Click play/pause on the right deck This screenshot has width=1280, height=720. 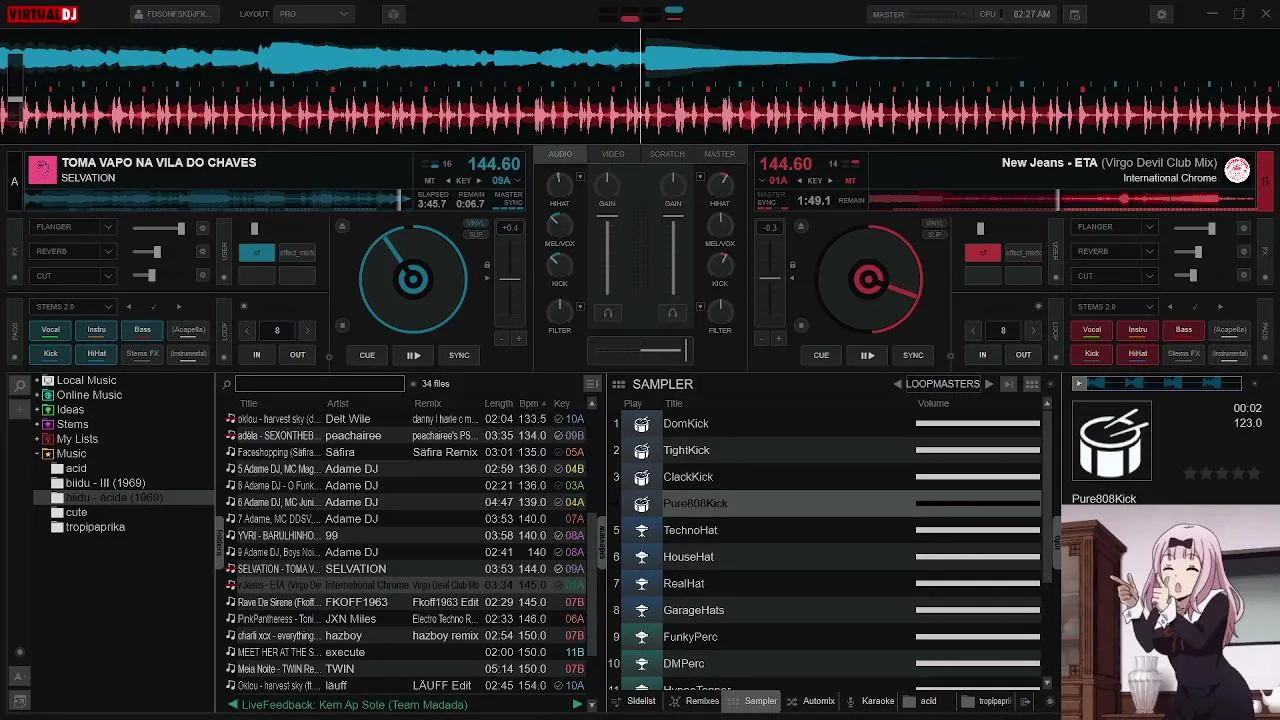[867, 355]
